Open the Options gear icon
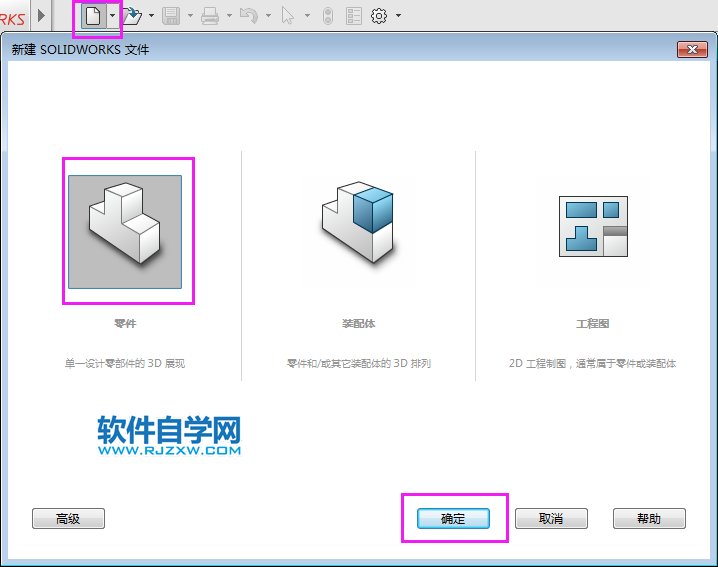The width and height of the screenshot is (718, 567). tap(379, 16)
